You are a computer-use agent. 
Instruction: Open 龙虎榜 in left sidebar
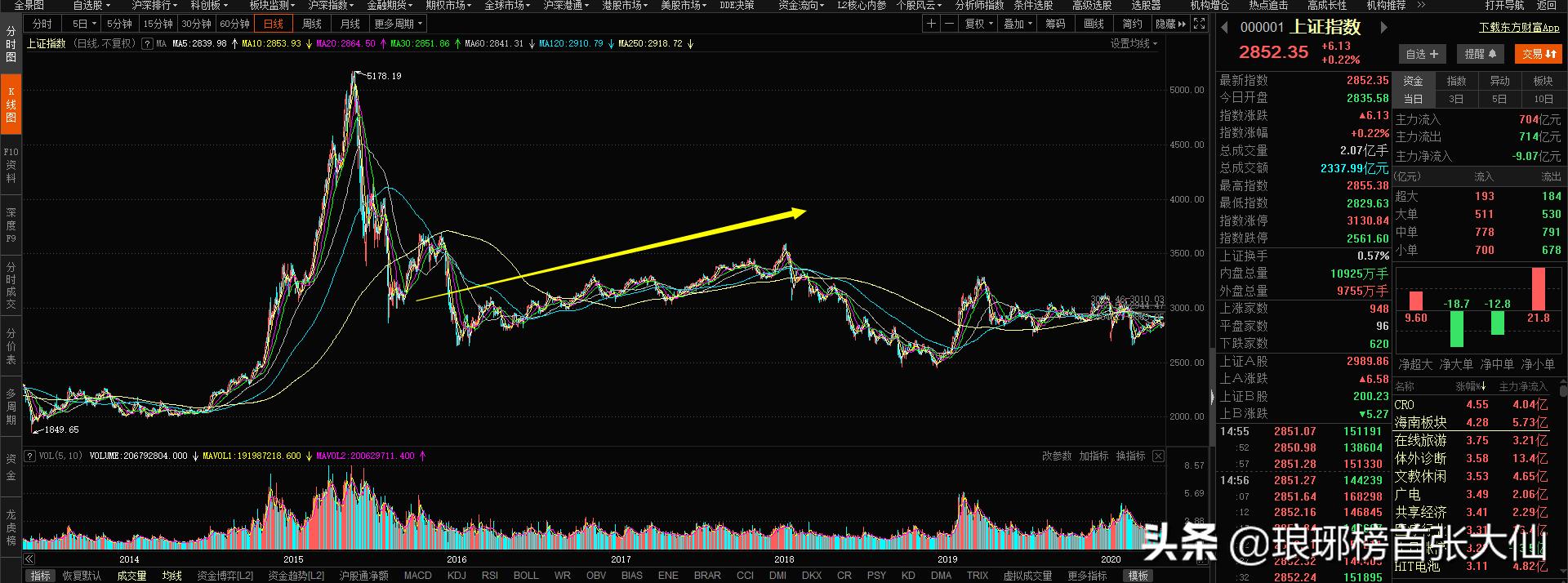tap(11, 527)
